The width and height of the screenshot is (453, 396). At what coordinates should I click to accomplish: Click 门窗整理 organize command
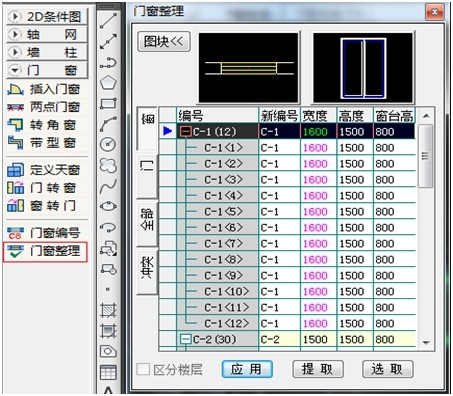click(x=45, y=251)
